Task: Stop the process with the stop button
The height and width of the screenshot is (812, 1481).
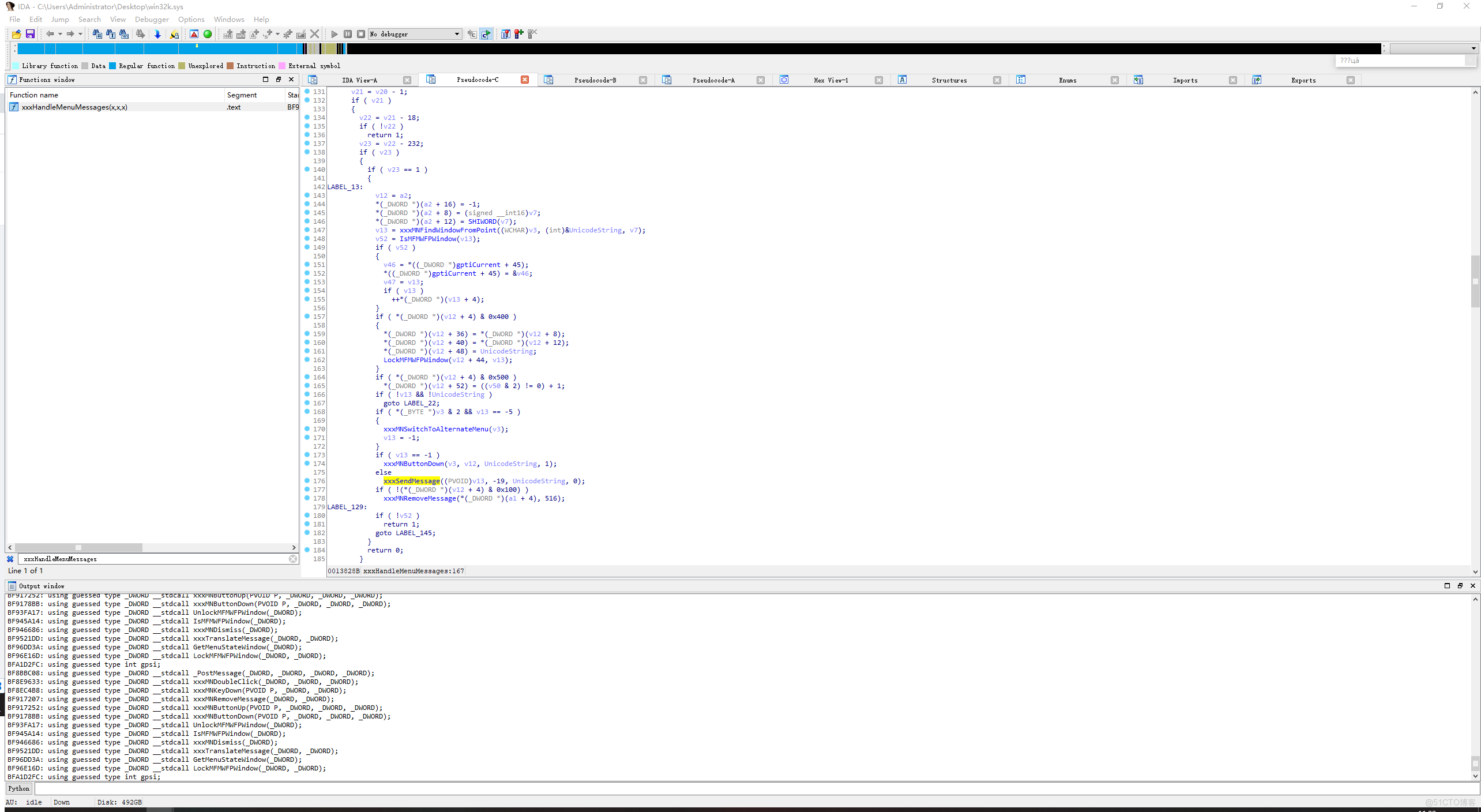Action: (361, 34)
